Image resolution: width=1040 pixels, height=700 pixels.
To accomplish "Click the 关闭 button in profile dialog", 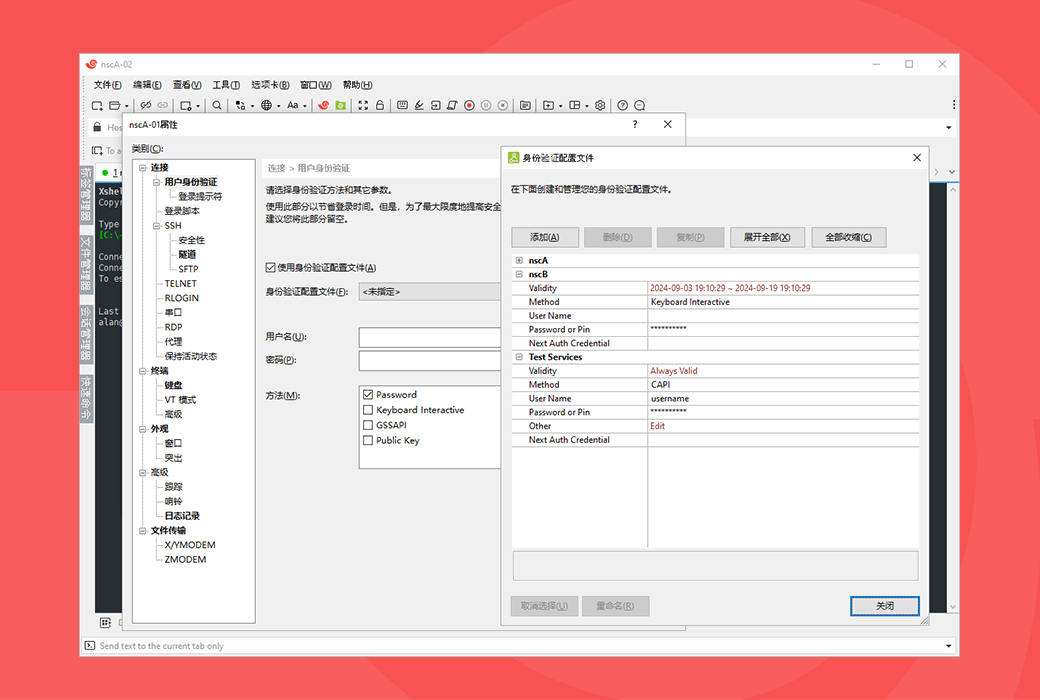I will [885, 606].
